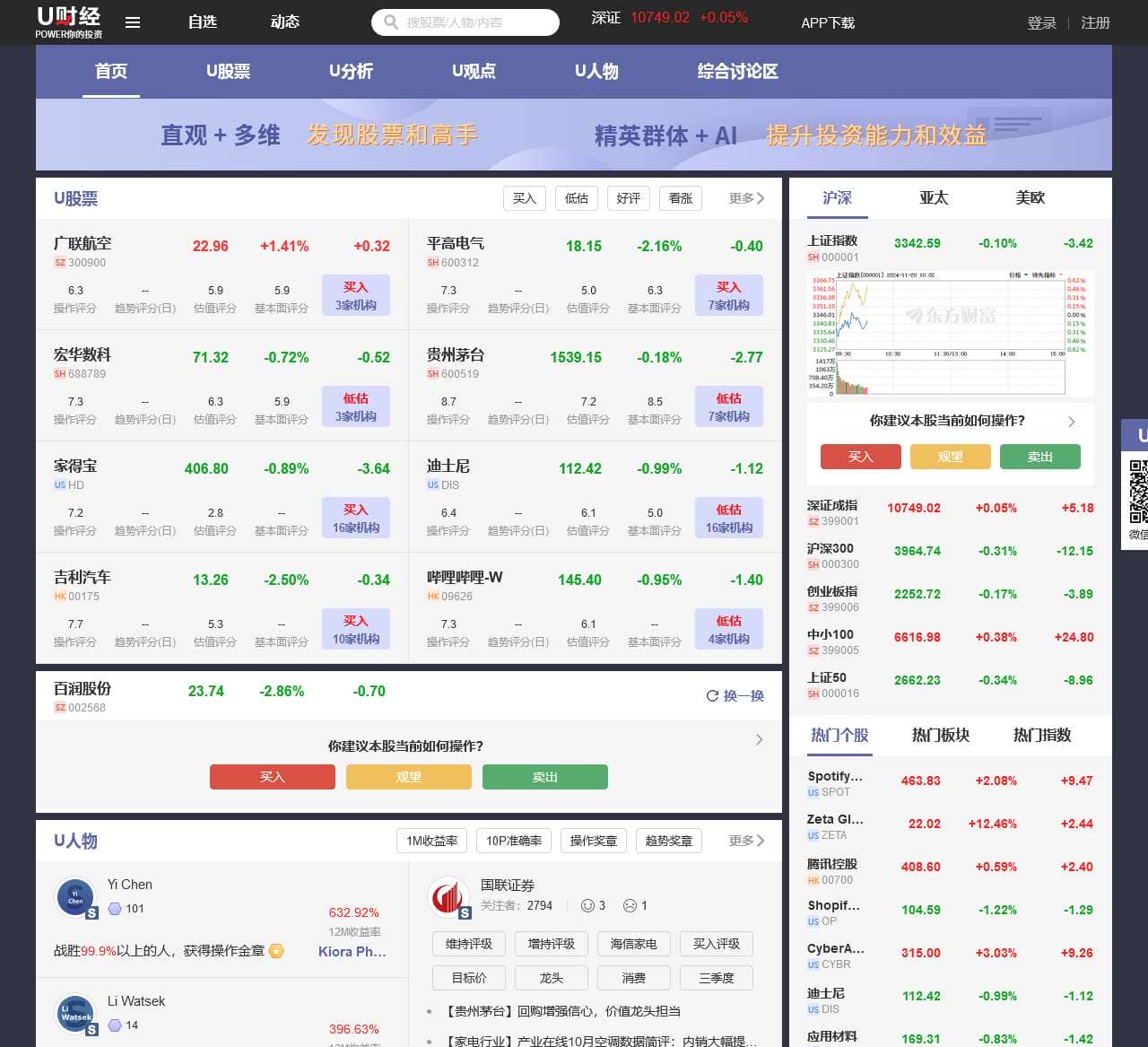
Task: Toggle the 买入 filter in the U股票 header
Action: (525, 198)
